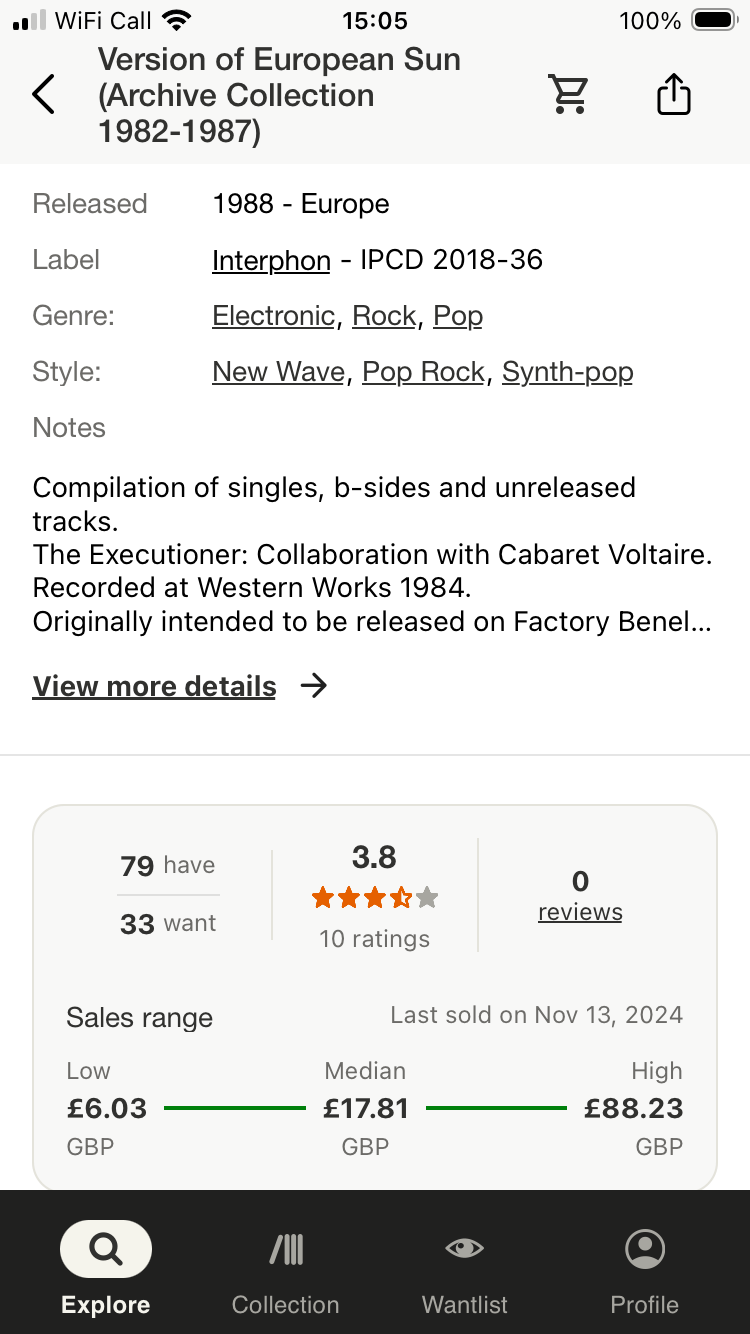
Task: Select the Pop Rock style link
Action: (x=423, y=373)
